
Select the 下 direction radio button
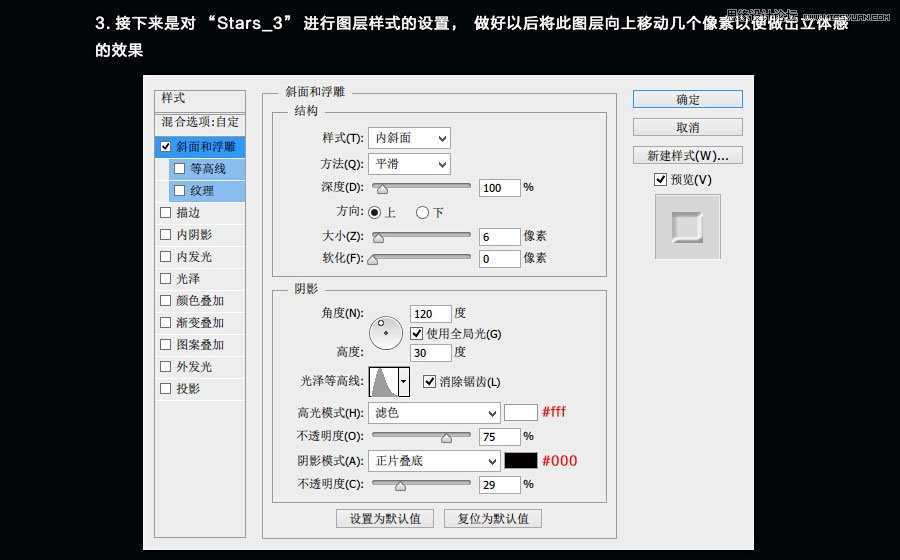coord(422,212)
